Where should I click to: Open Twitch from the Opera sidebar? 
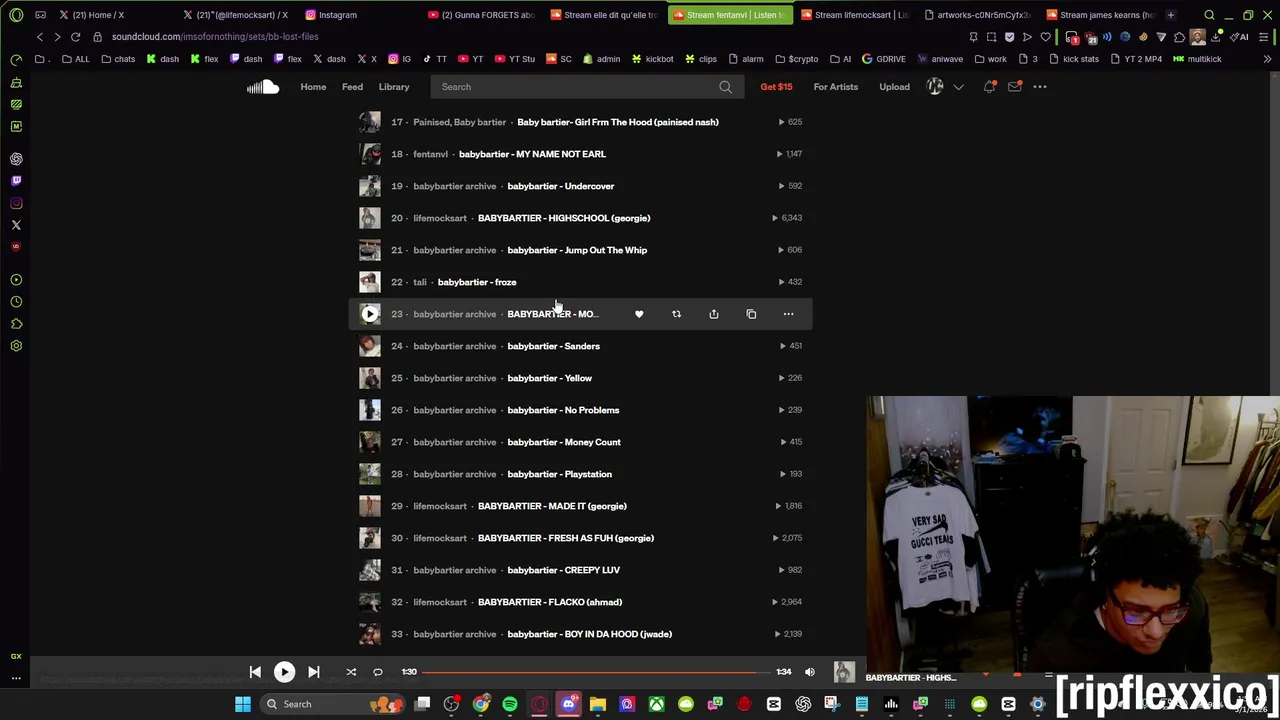tap(16, 181)
